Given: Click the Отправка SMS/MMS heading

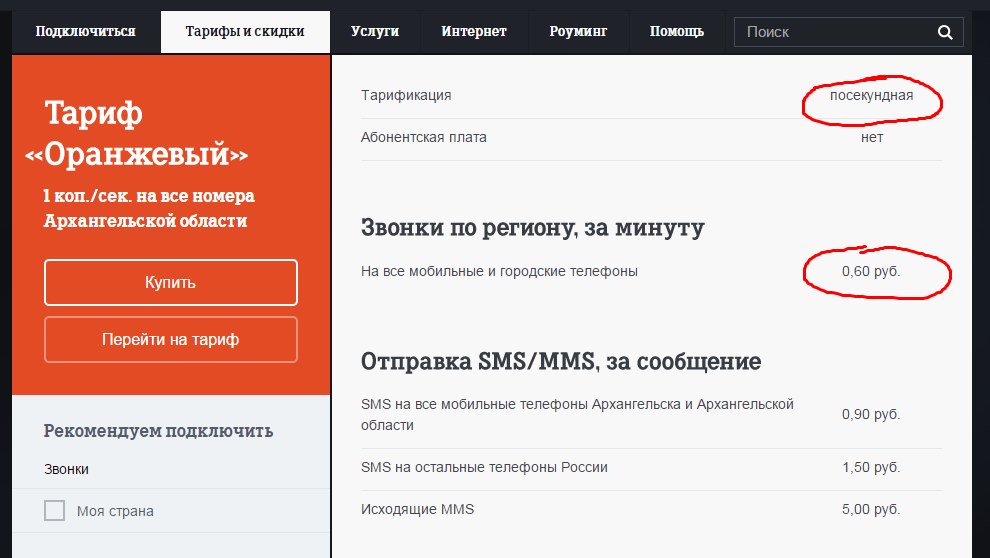Looking at the screenshot, I should click(561, 361).
